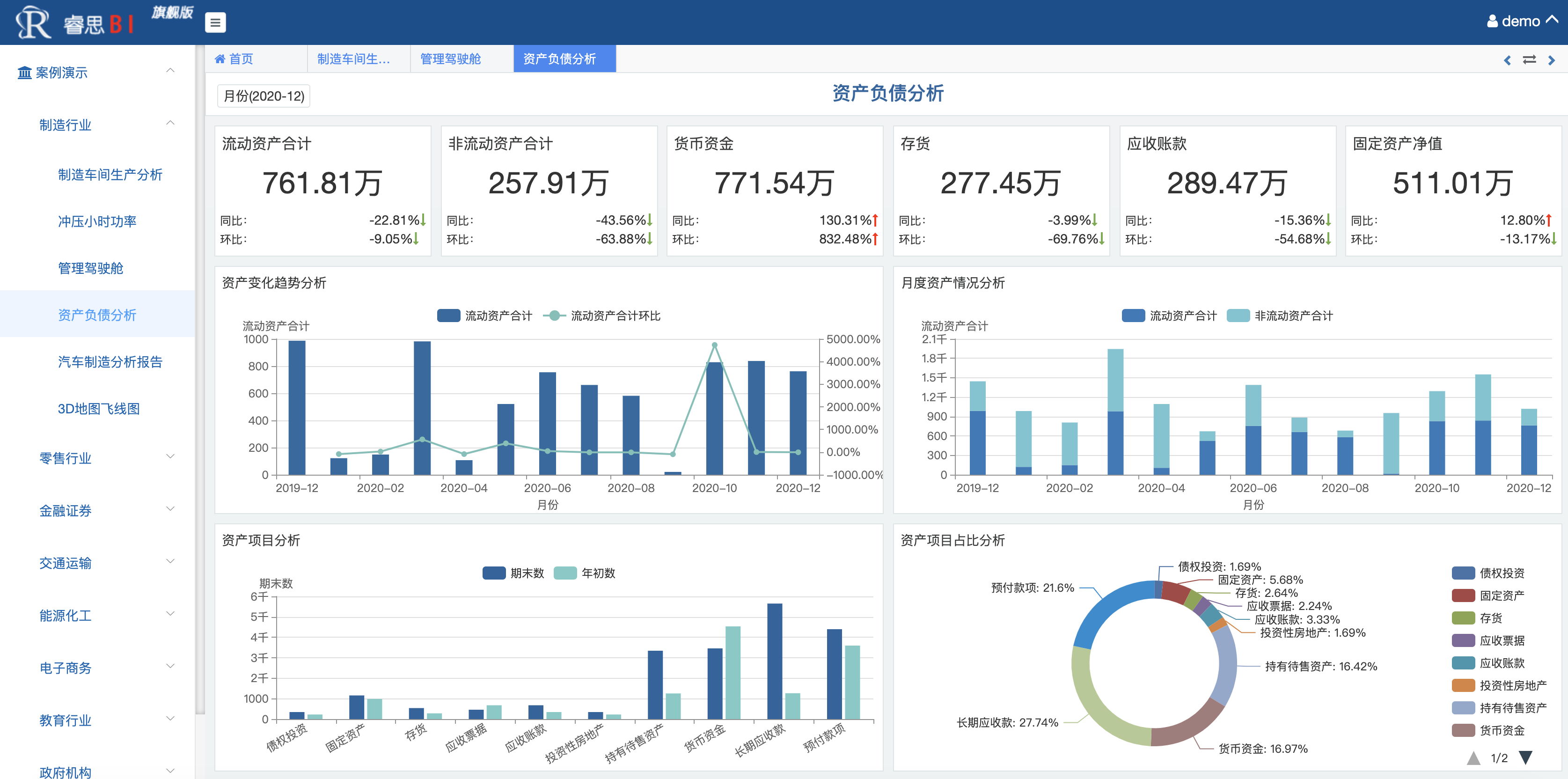Toggle 债权投资 in pie legend

1487,573
